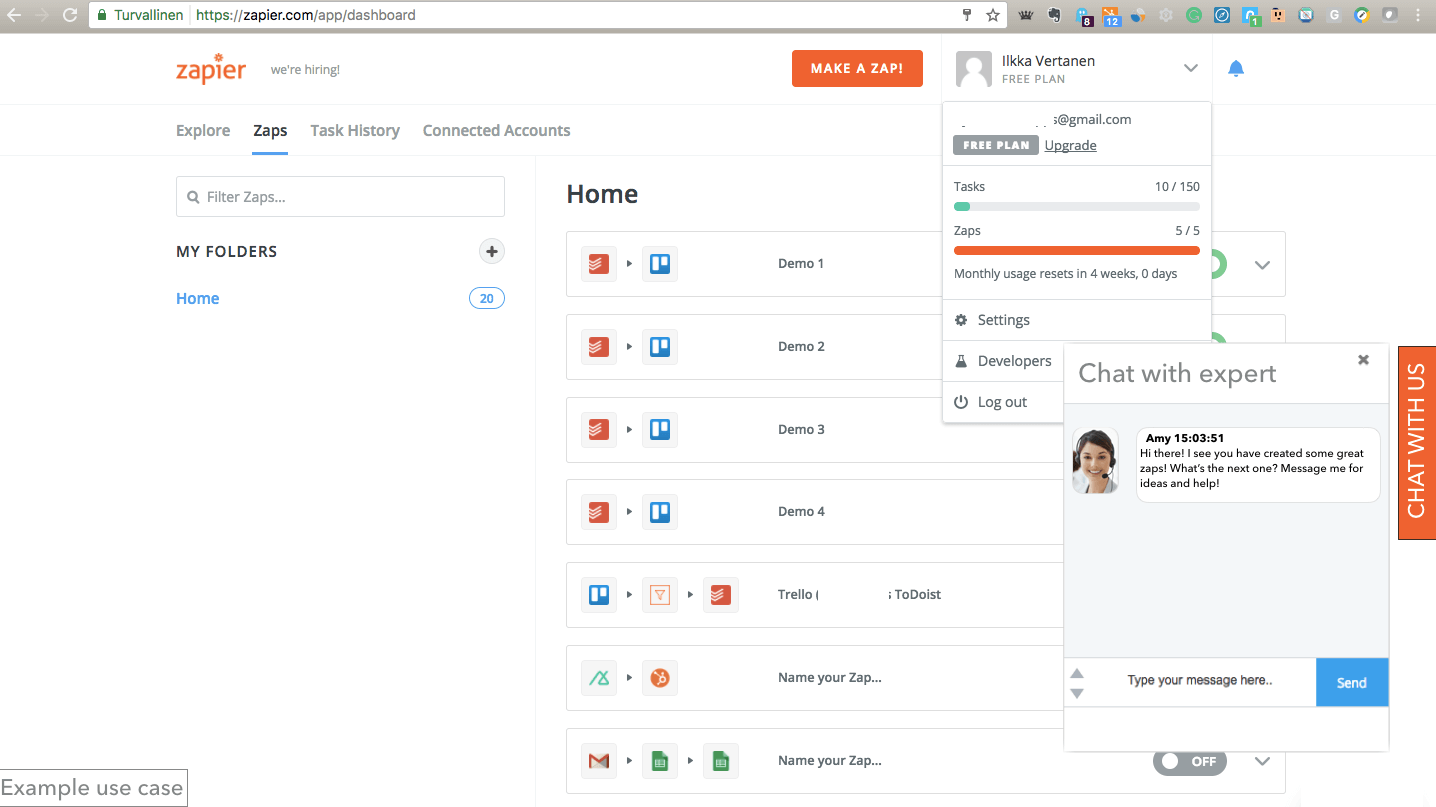This screenshot has width=1436, height=807.
Task: Click the Upgrade link
Action: pos(1070,145)
